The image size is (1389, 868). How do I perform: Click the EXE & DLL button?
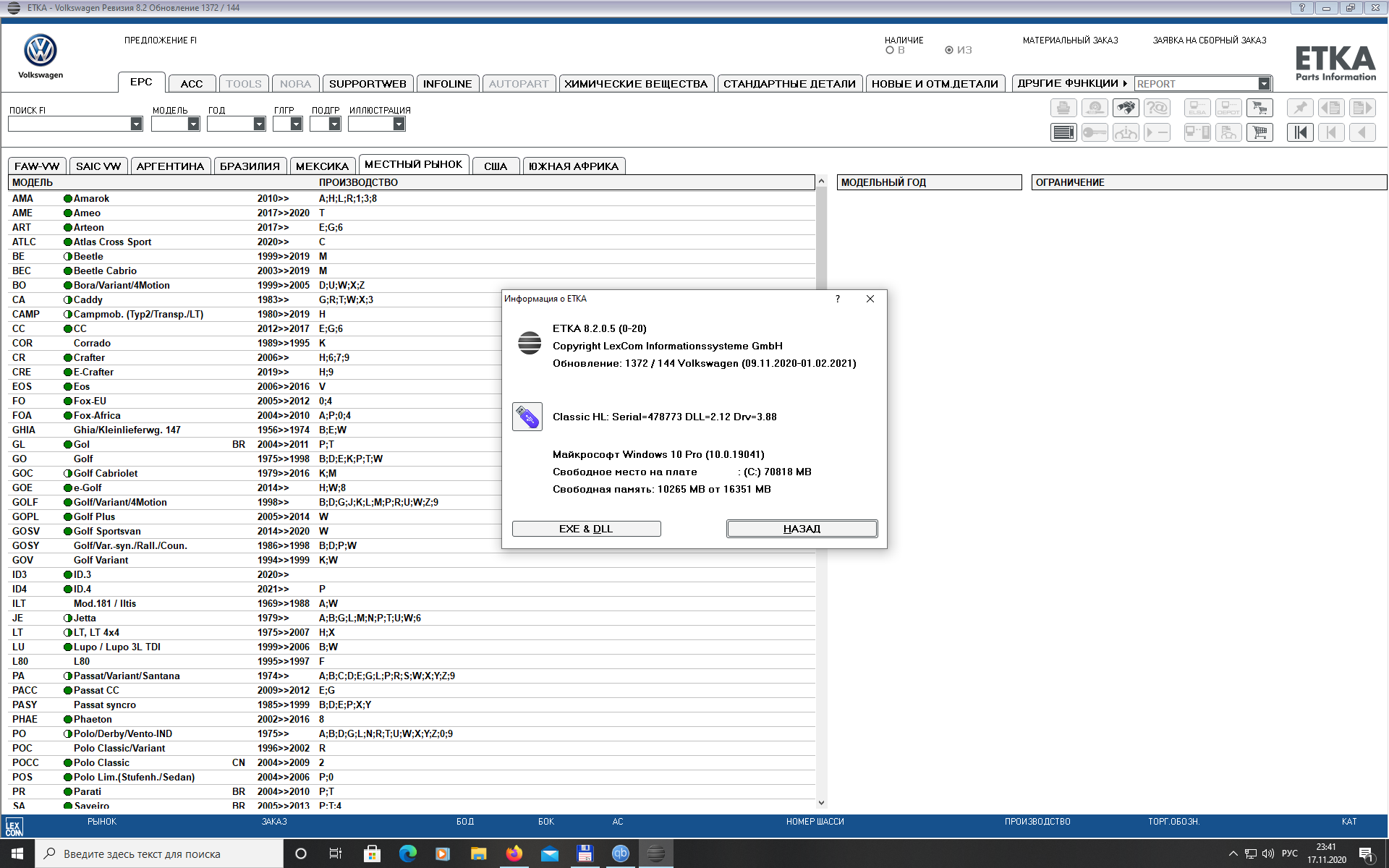pyautogui.click(x=586, y=529)
